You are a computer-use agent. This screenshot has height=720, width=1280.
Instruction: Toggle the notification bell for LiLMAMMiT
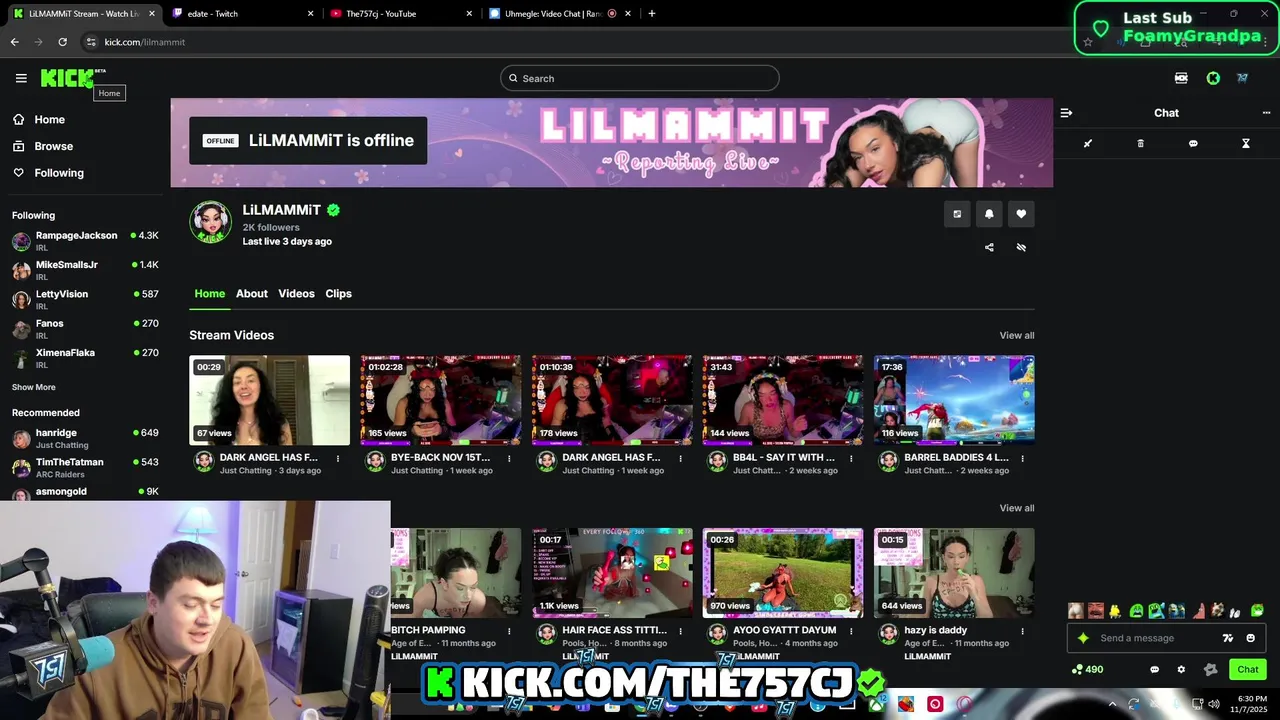pyautogui.click(x=989, y=214)
